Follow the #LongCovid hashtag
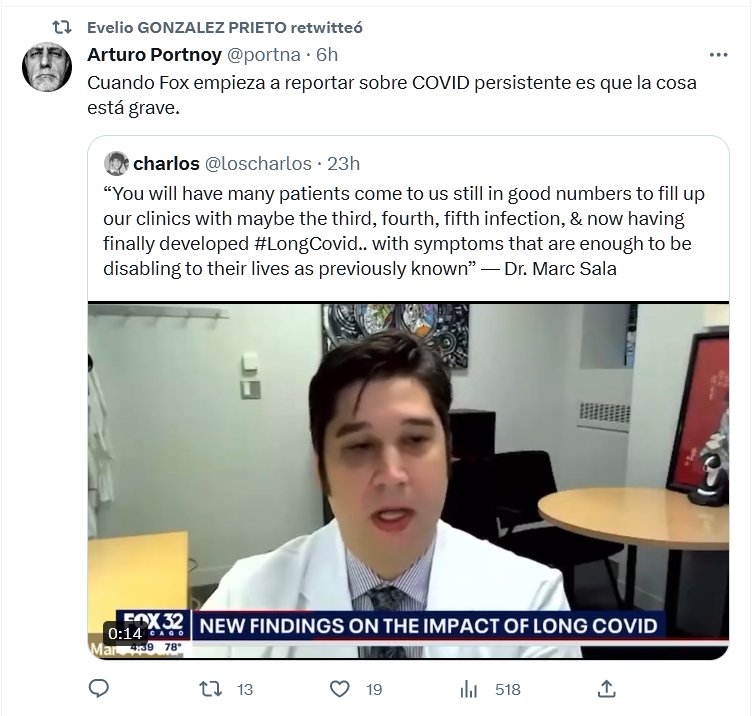The height and width of the screenshot is (716, 756). [x=307, y=243]
